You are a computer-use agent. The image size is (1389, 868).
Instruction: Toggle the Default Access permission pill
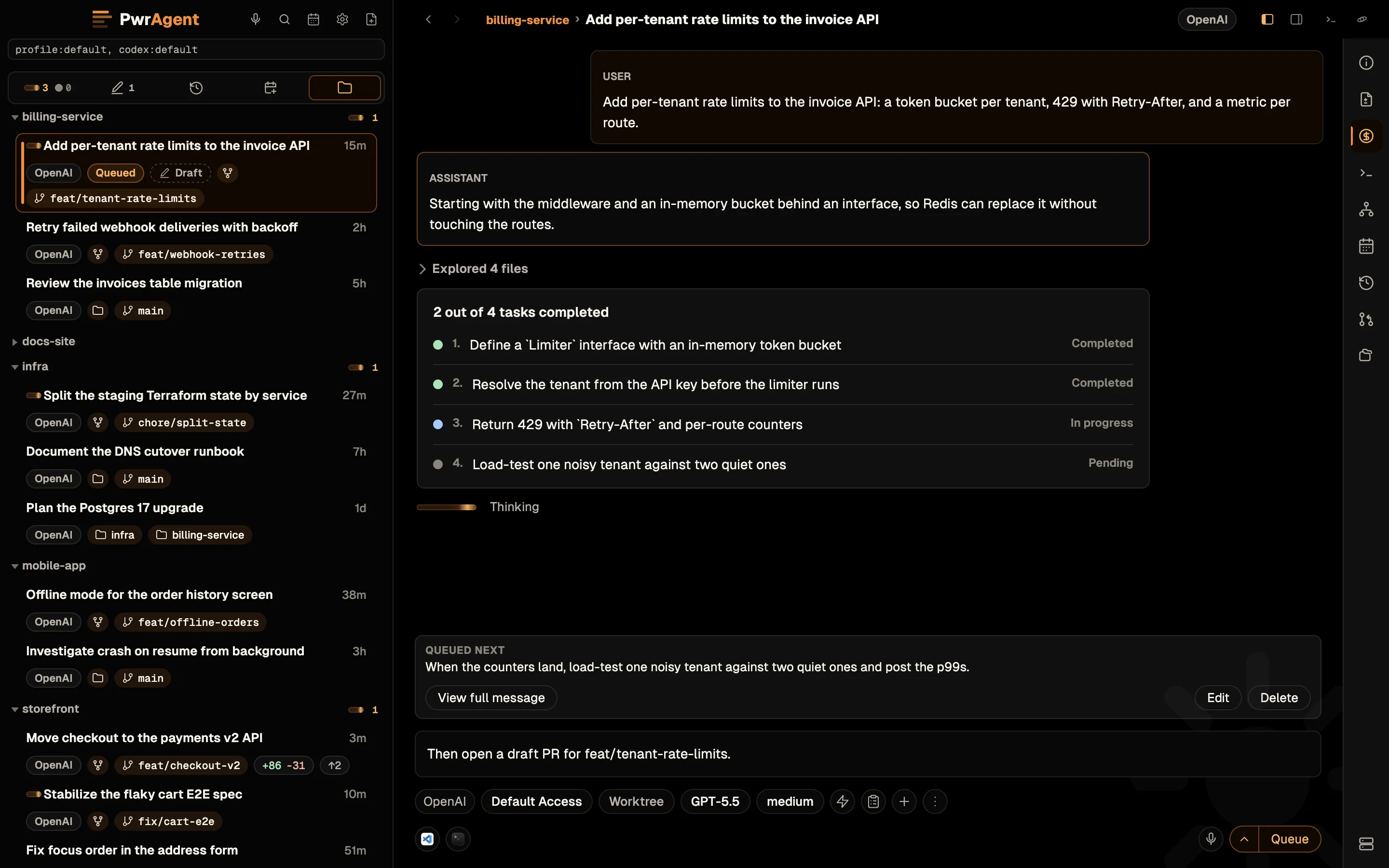coord(536,801)
